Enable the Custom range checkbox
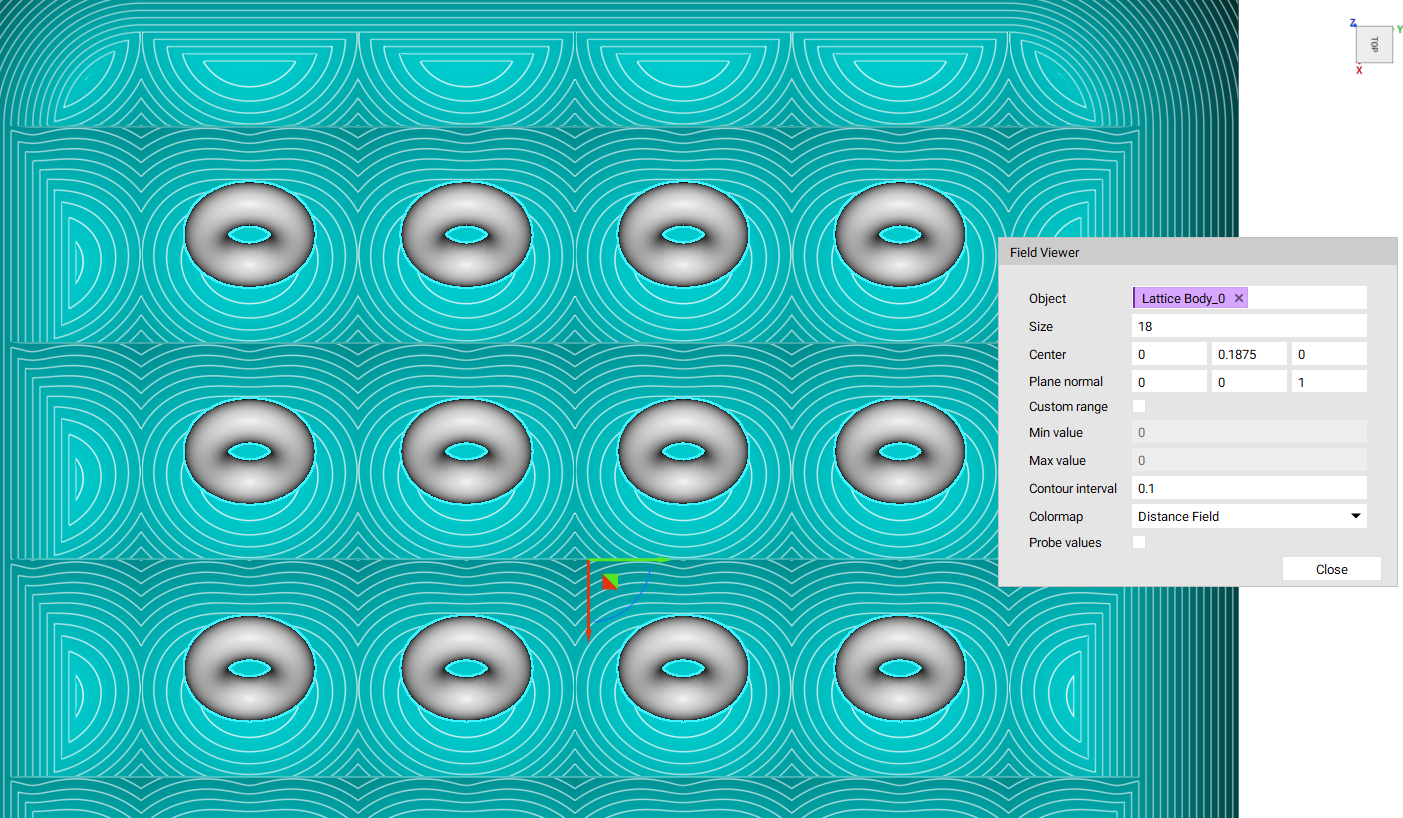The width and height of the screenshot is (1403, 818). (x=1139, y=406)
